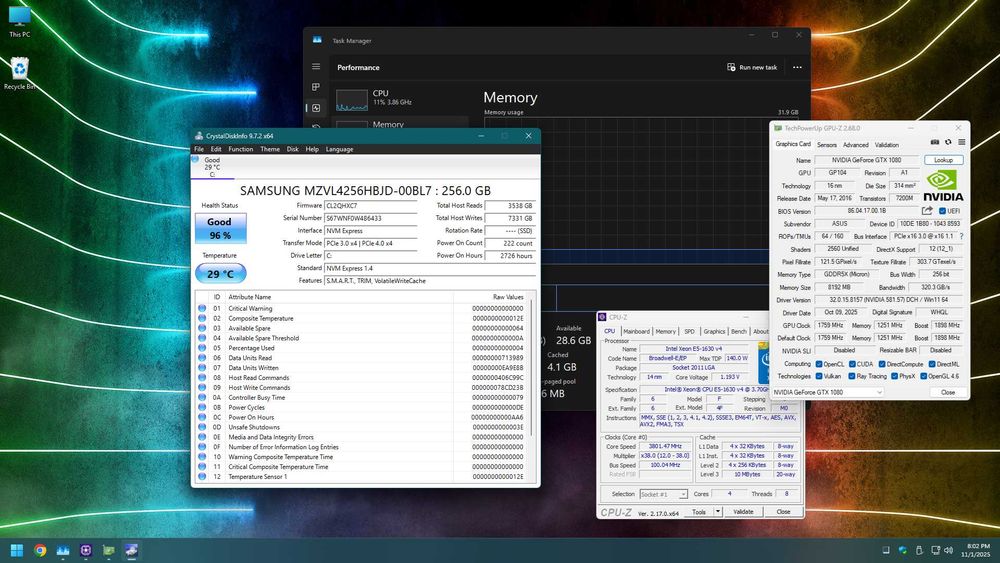The width and height of the screenshot is (1000, 563).
Task: Click the Good 96 % health status button
Action: point(219,228)
